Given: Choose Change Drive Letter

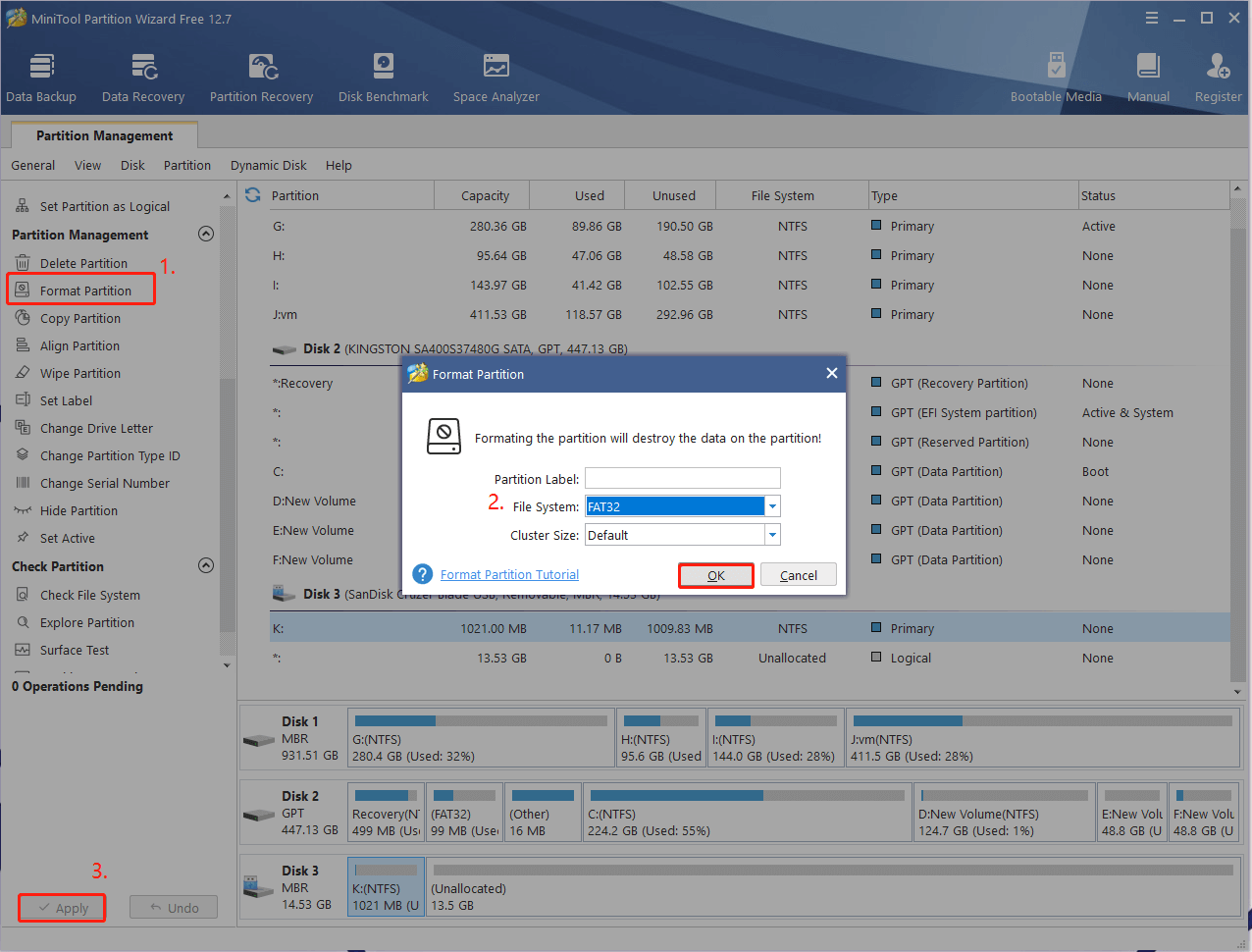Looking at the screenshot, I should (x=96, y=428).
